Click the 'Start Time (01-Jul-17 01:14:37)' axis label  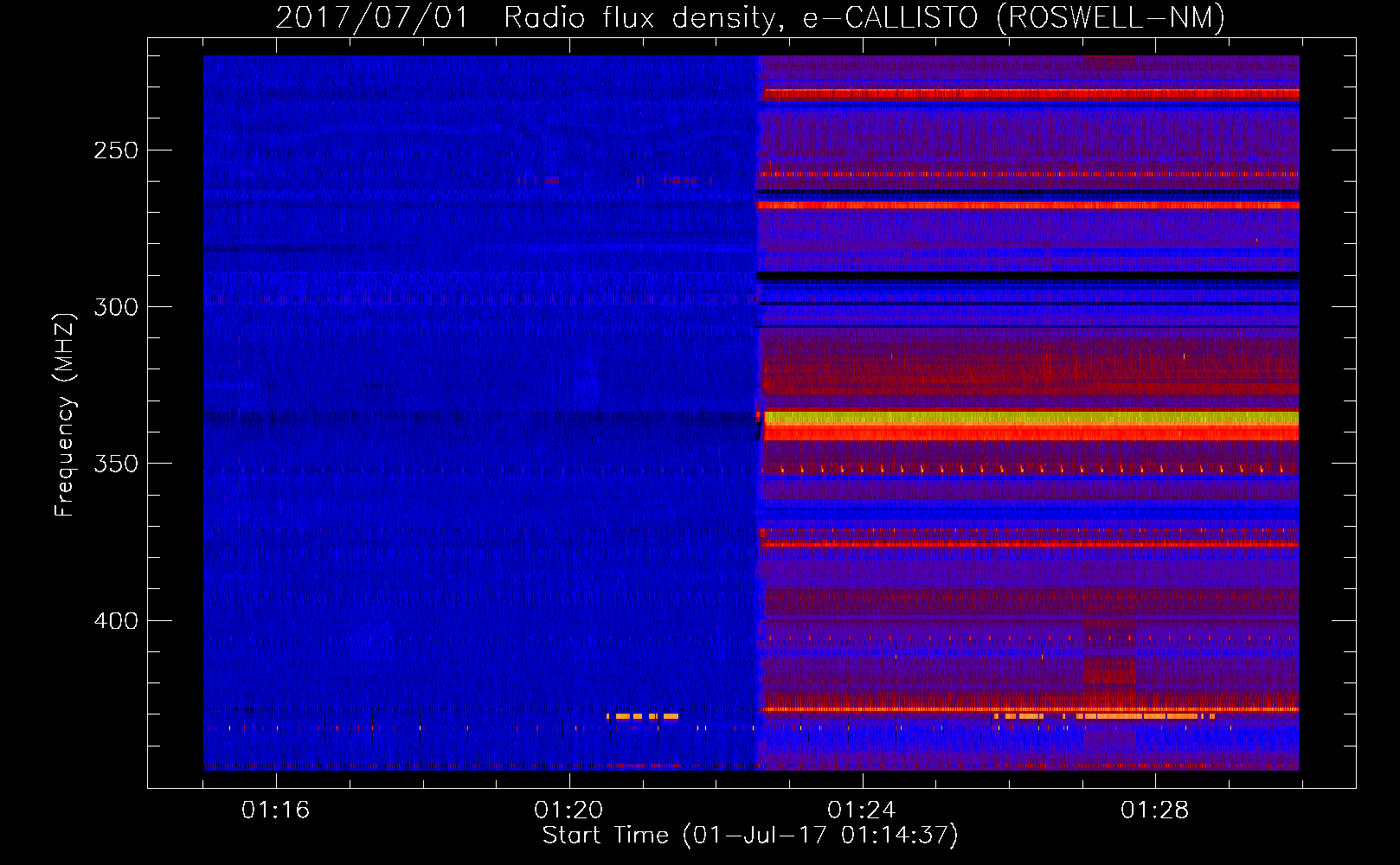(x=750, y=836)
